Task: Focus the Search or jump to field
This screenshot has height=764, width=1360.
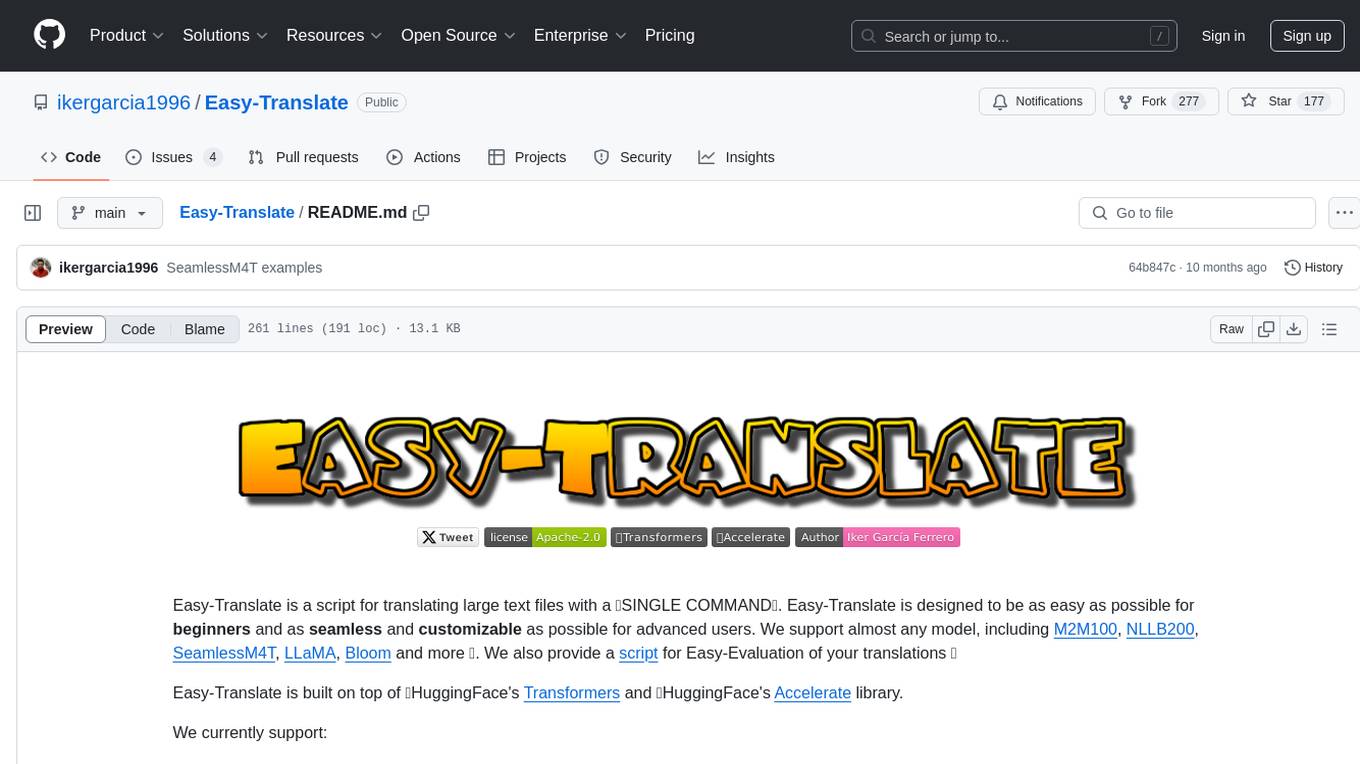Action: tap(1016, 36)
